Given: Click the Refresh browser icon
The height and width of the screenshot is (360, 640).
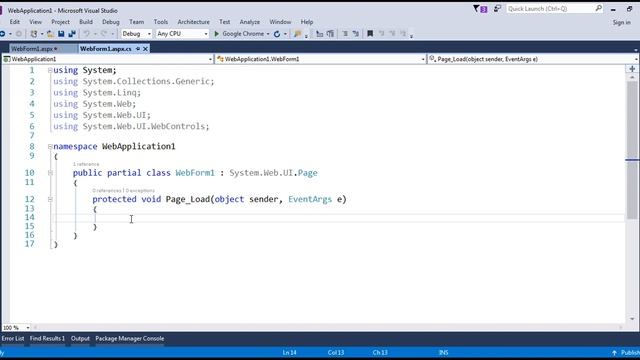Looking at the screenshot, I should pos(277,34).
